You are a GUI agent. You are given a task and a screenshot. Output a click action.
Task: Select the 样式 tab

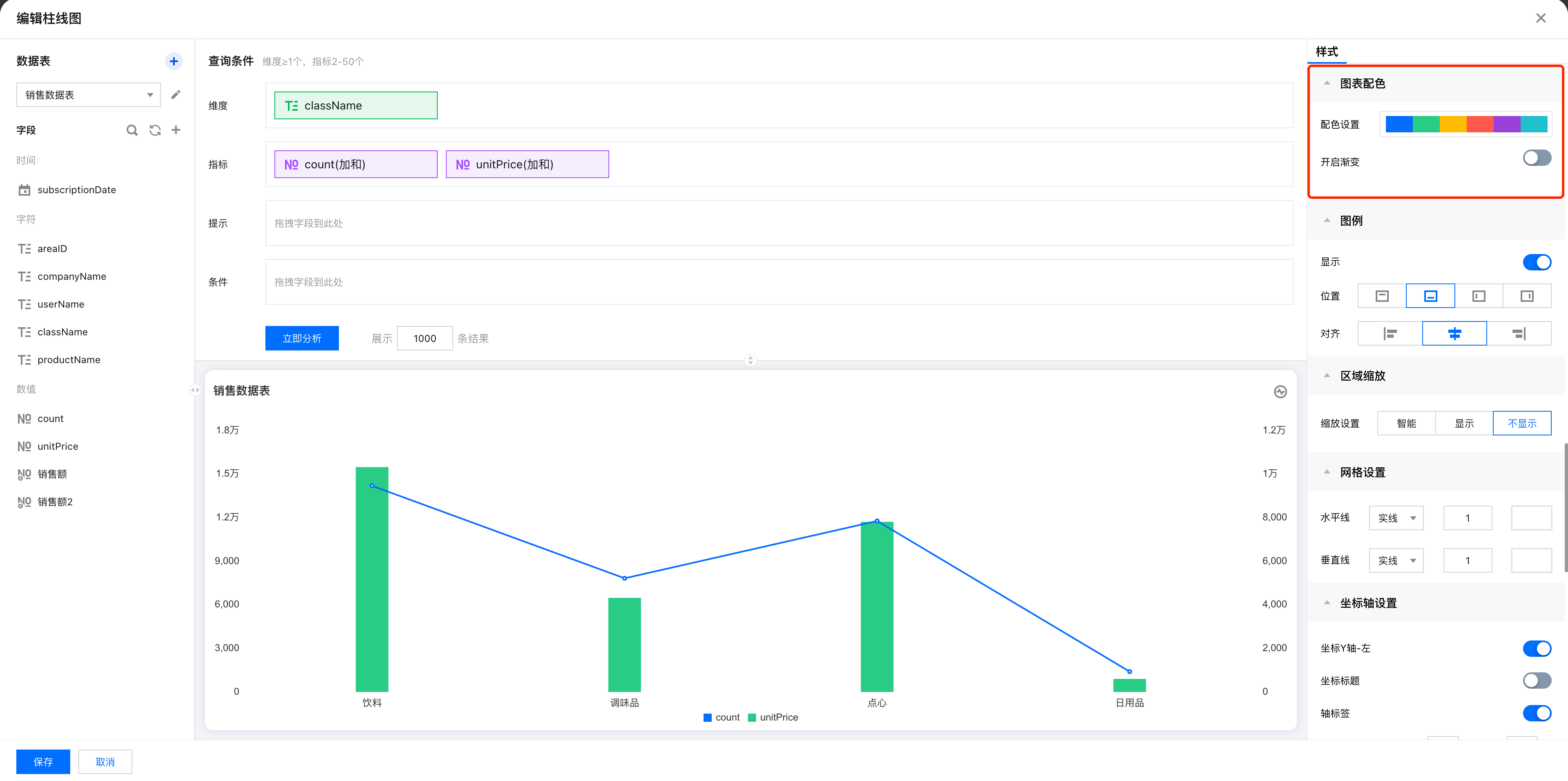click(1326, 52)
